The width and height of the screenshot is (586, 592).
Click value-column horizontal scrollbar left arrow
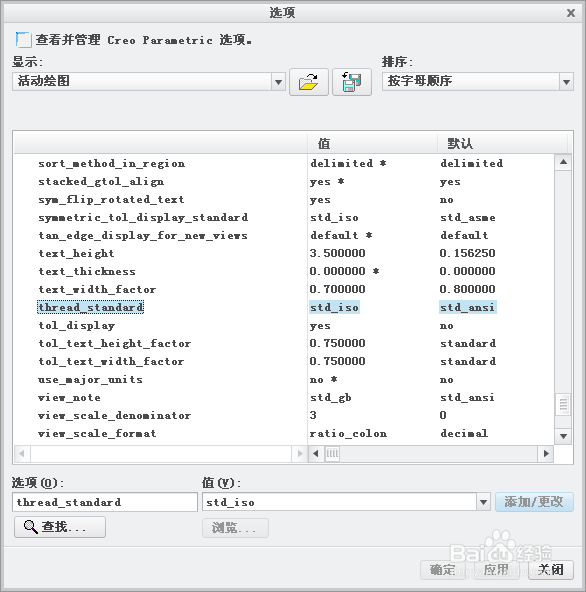tap(316, 453)
